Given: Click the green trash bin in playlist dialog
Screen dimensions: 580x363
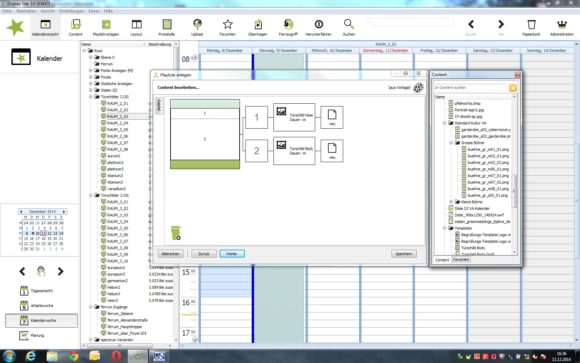Looking at the screenshot, I should tap(176, 233).
